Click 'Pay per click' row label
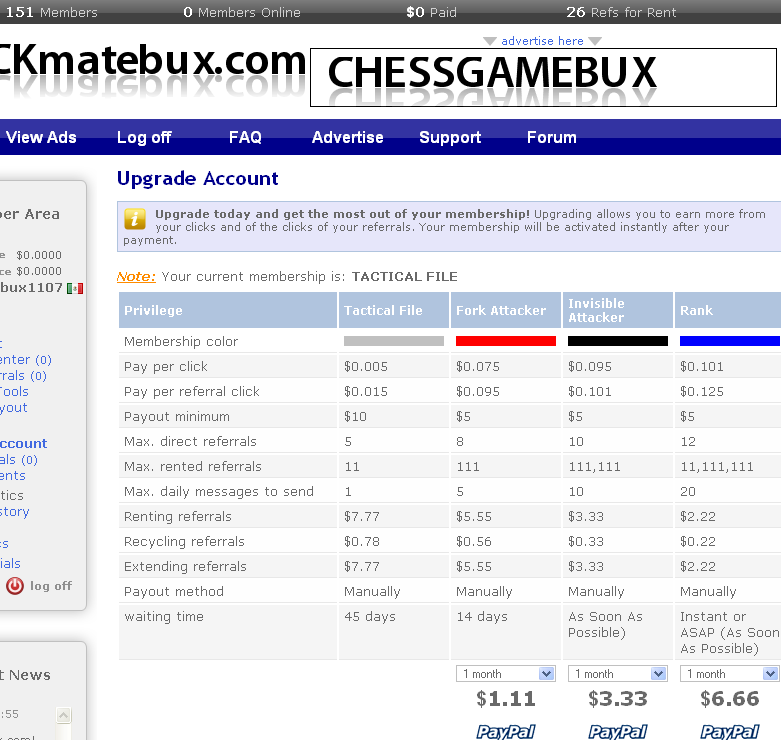This screenshot has height=740, width=781. tap(166, 367)
